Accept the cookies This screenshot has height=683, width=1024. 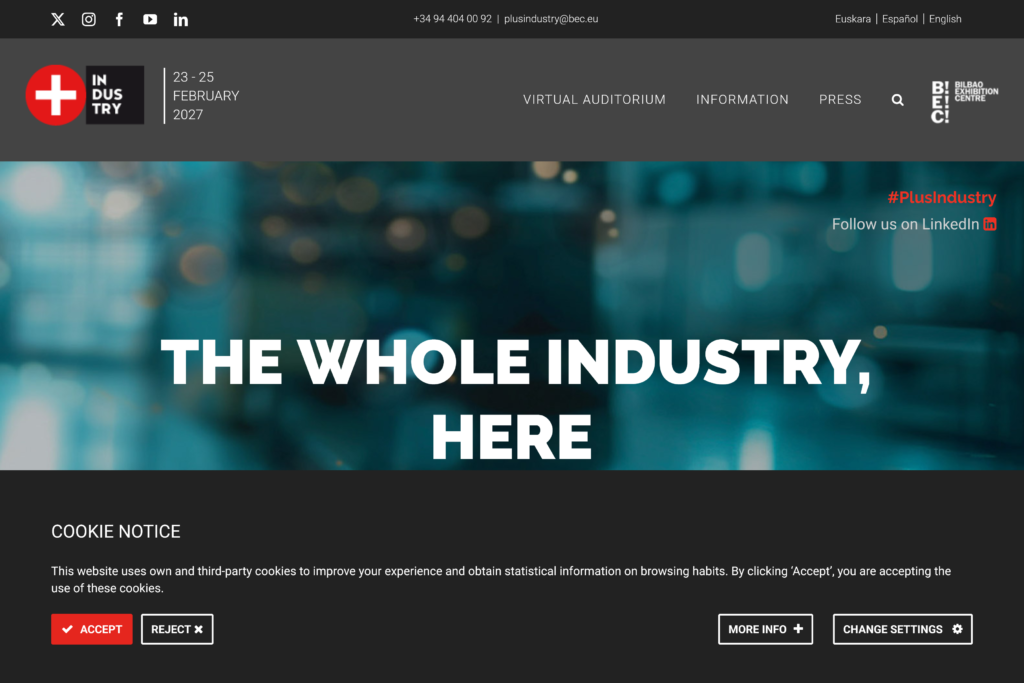tap(92, 629)
